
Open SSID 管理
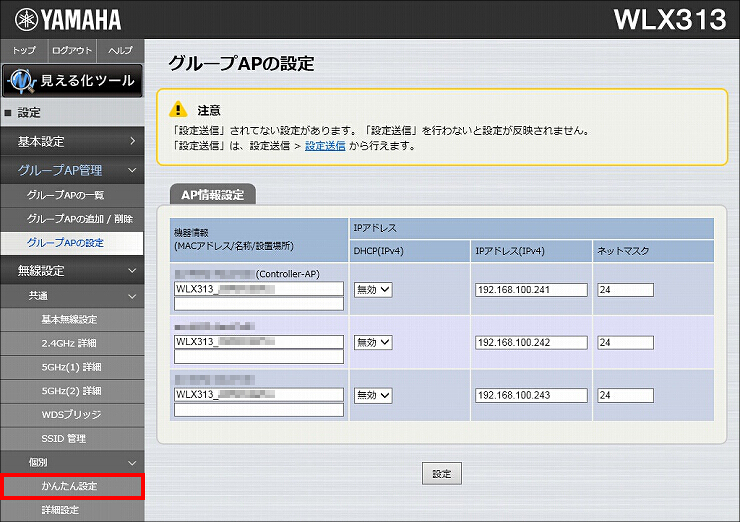click(x=72, y=438)
